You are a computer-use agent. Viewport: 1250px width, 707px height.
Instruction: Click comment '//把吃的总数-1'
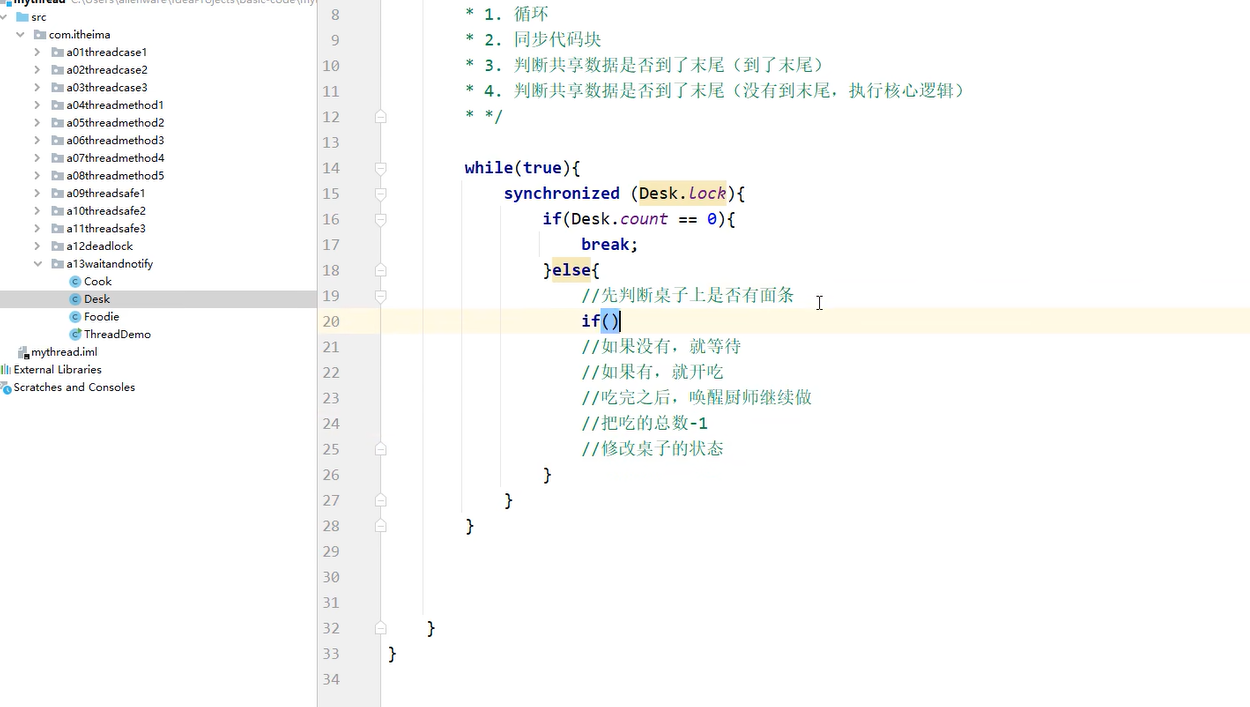[644, 423]
